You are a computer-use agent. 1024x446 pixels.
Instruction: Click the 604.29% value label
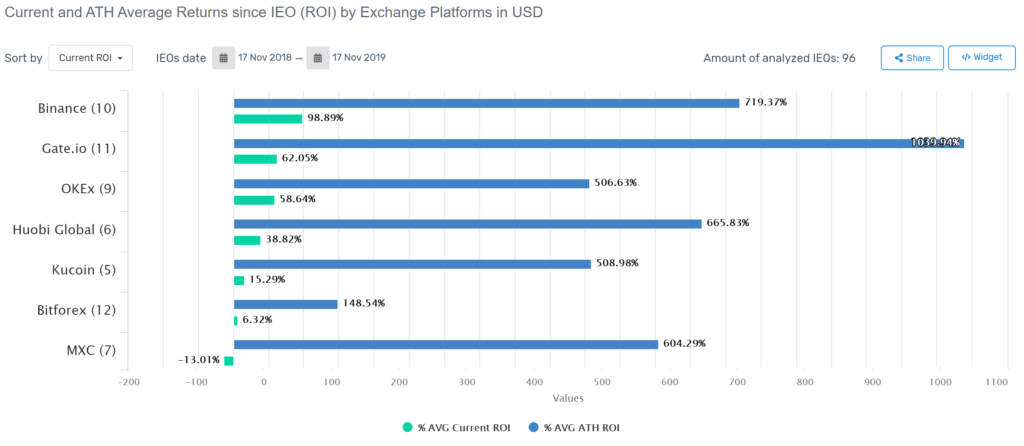coord(684,344)
